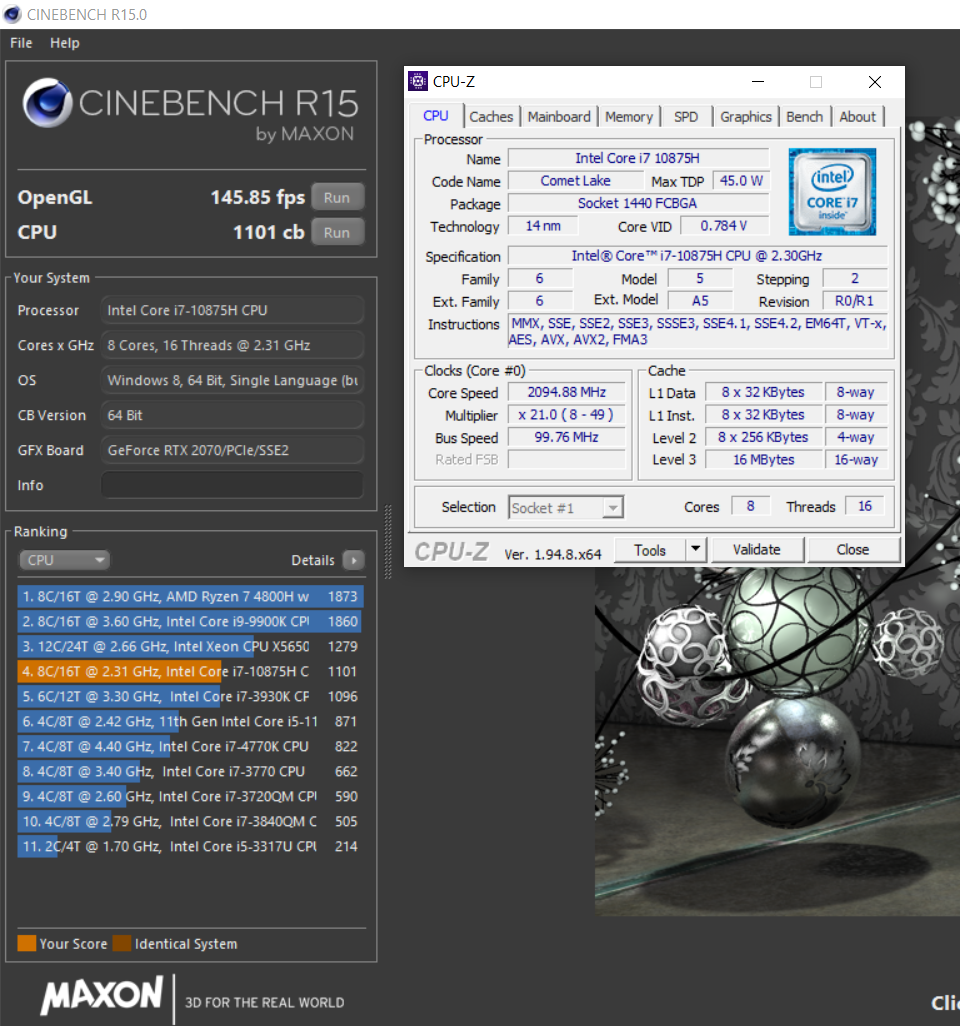This screenshot has width=960, height=1026.
Task: Select ranking row Intel Core i7-3720QM
Action: [x=190, y=796]
